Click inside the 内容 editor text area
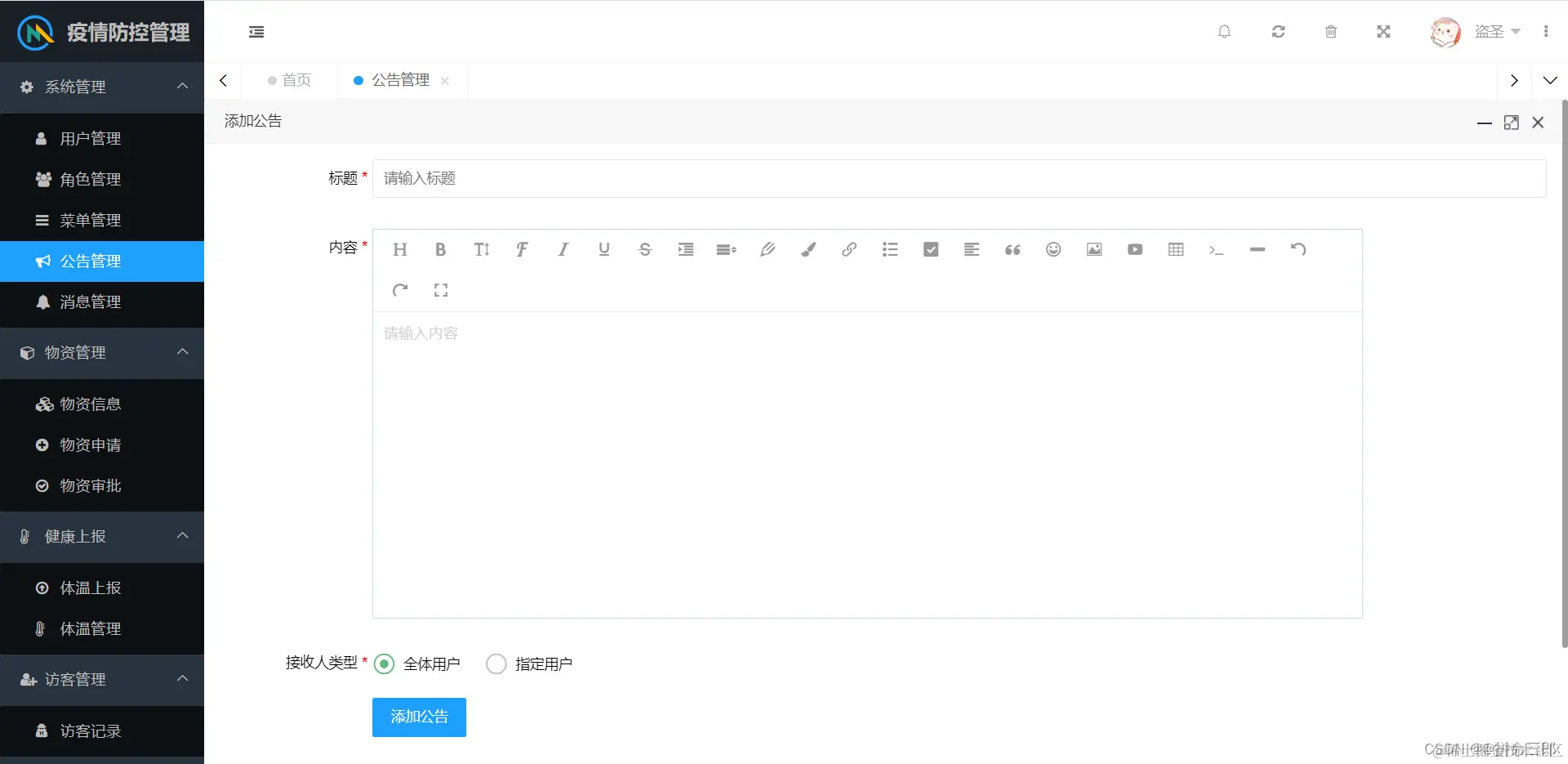The width and height of the screenshot is (1568, 764). coord(867,465)
